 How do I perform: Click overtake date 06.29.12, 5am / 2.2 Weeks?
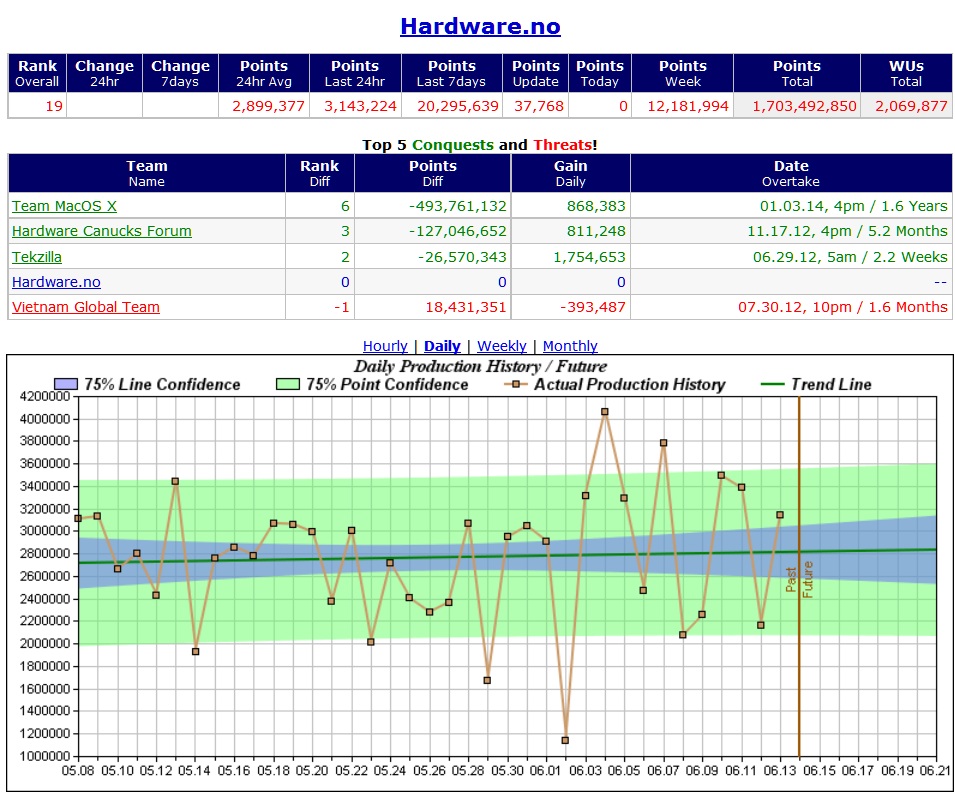click(850, 257)
